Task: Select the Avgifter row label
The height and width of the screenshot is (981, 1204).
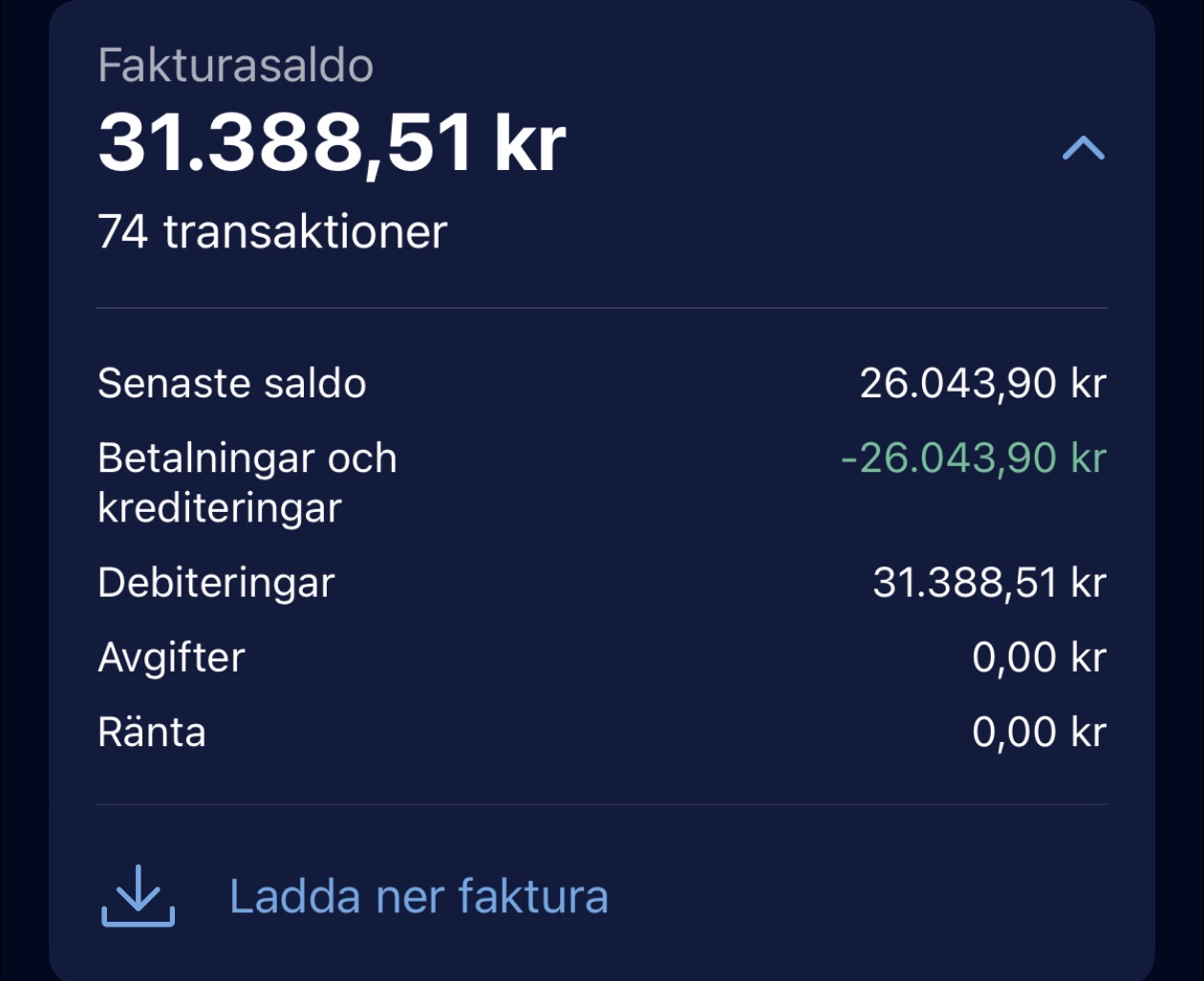Action: point(171,657)
